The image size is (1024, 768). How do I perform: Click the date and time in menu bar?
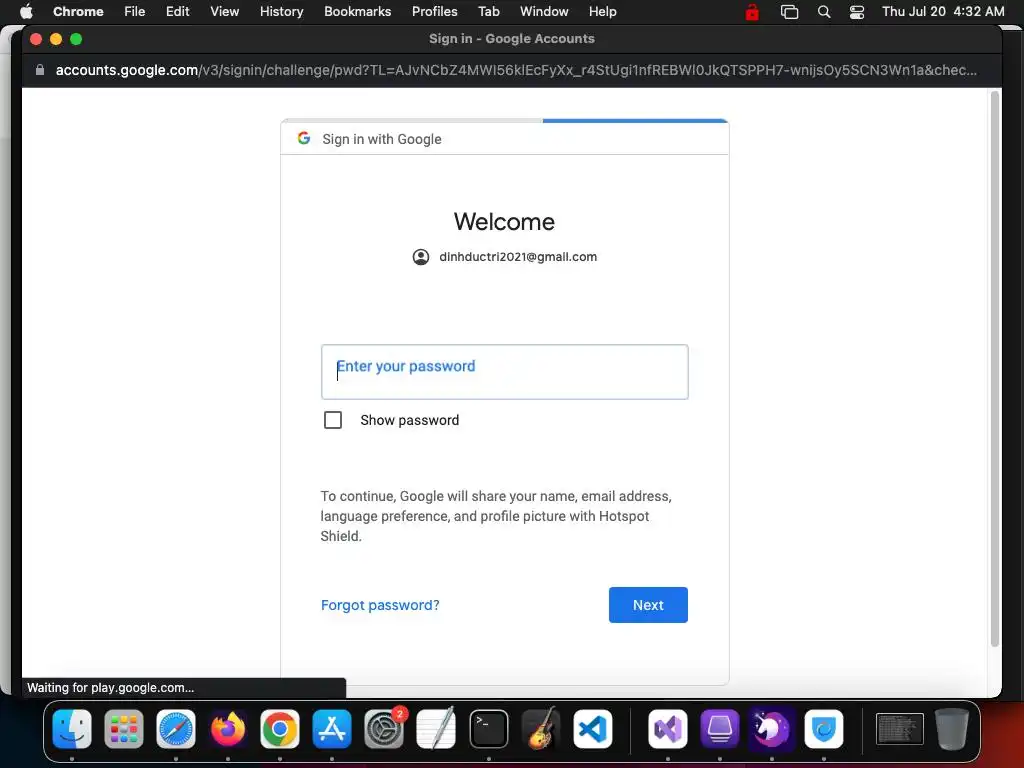pos(943,11)
